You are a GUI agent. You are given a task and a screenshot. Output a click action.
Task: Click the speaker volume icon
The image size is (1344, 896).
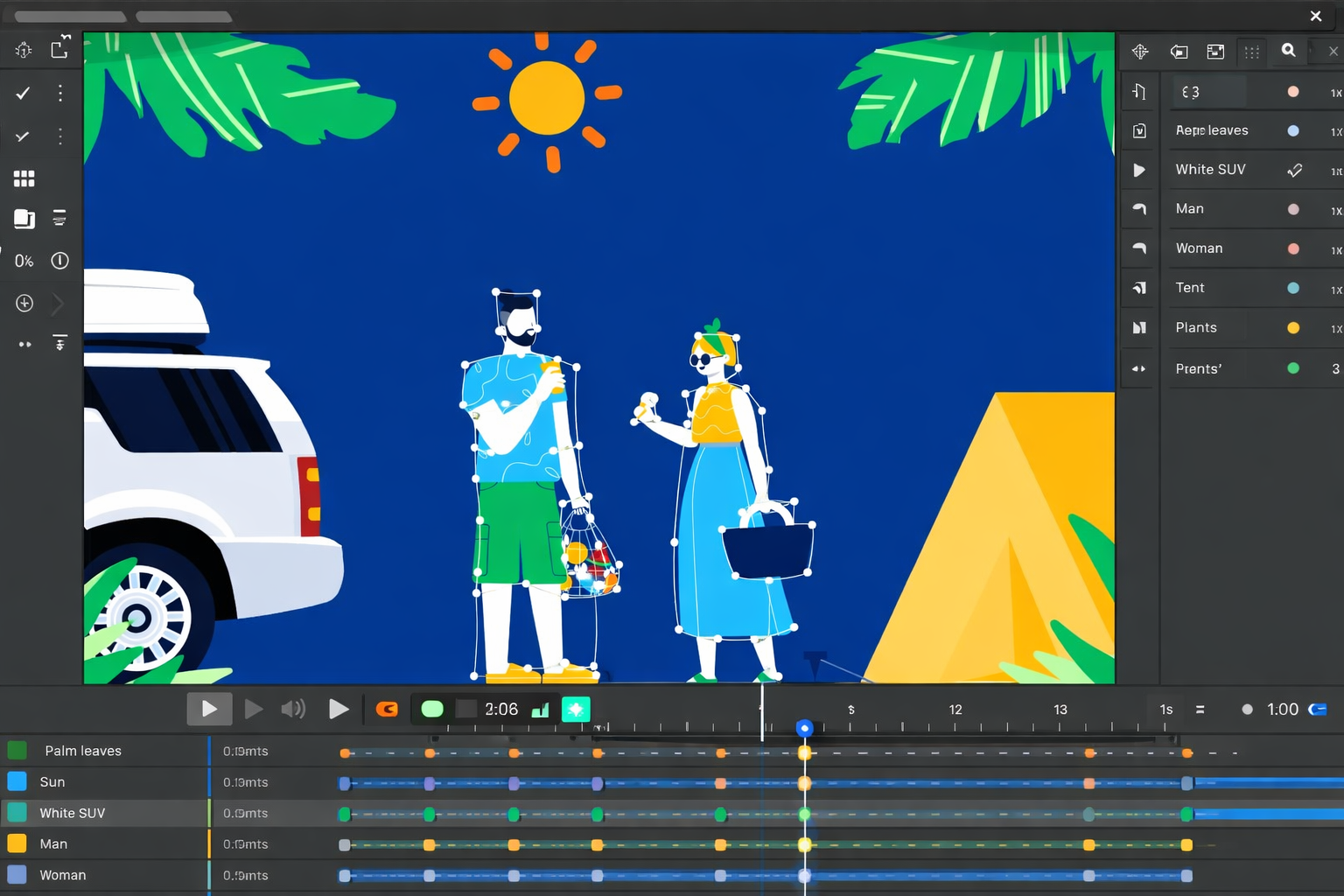293,709
